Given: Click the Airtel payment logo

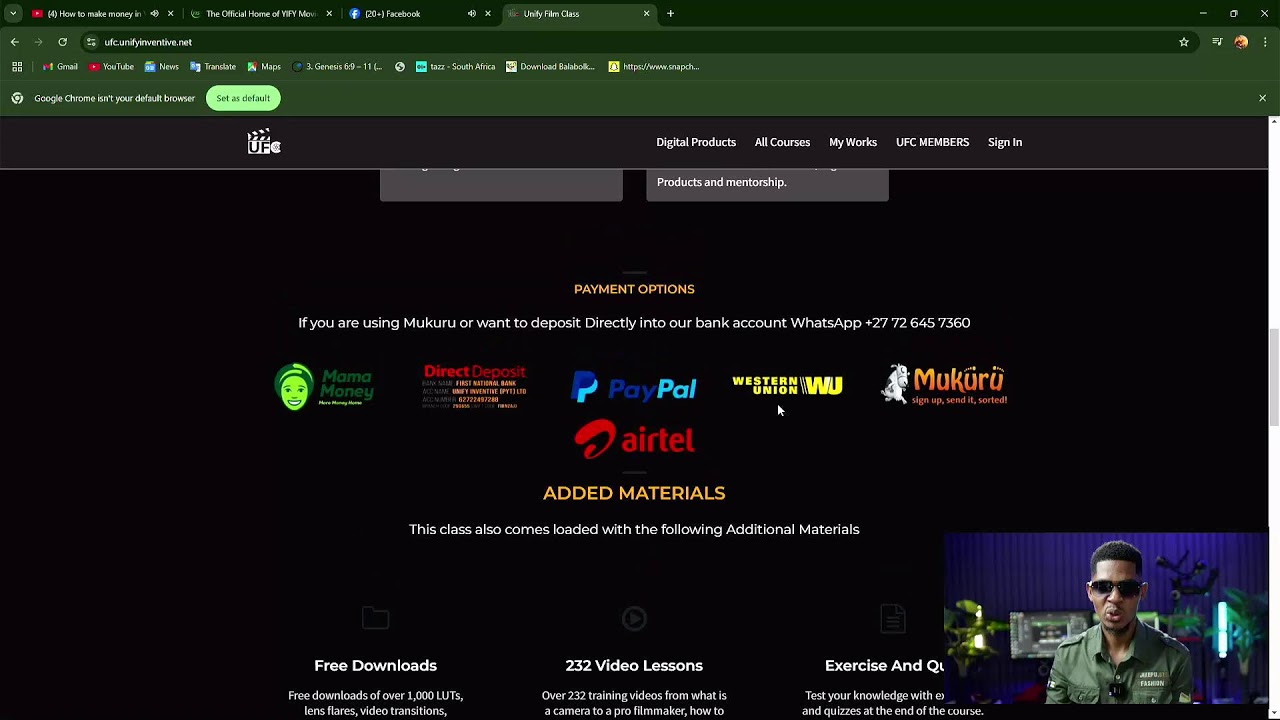Looking at the screenshot, I should [634, 439].
